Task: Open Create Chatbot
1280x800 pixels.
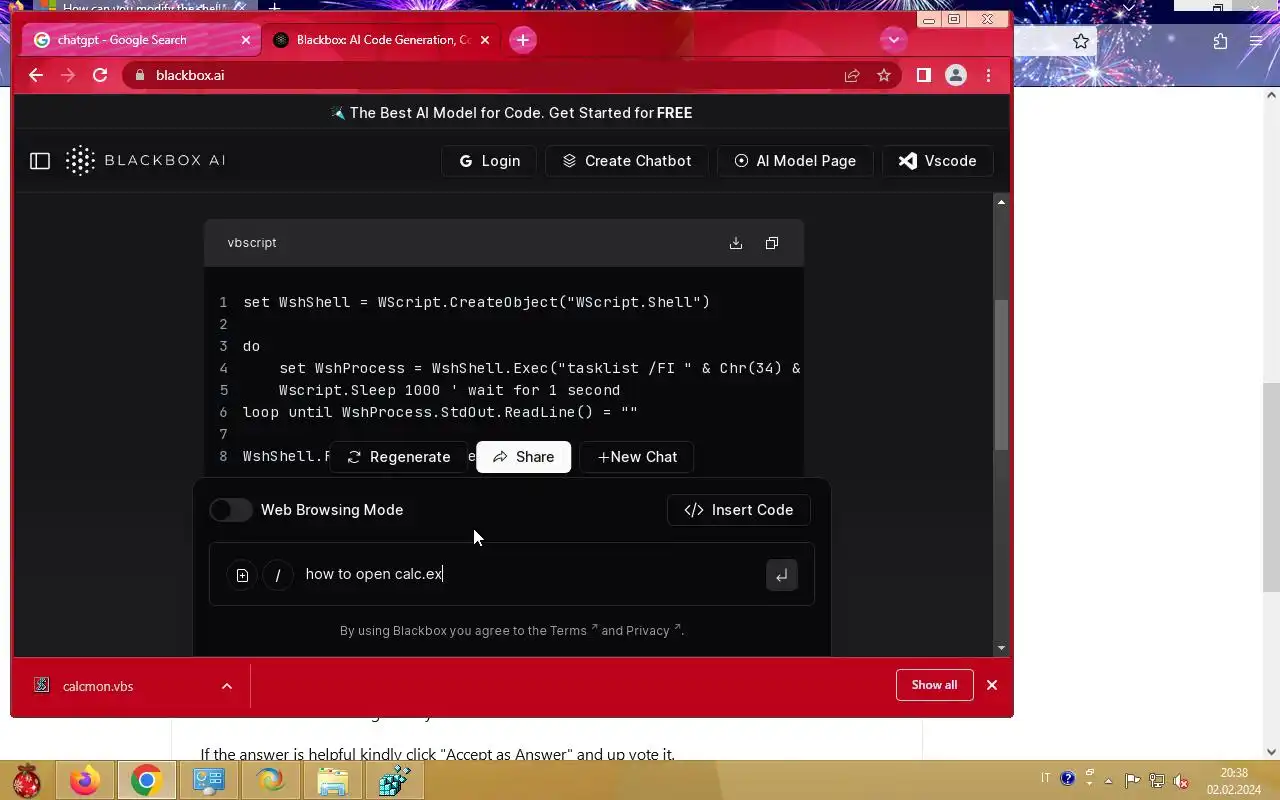Action: 627,161
